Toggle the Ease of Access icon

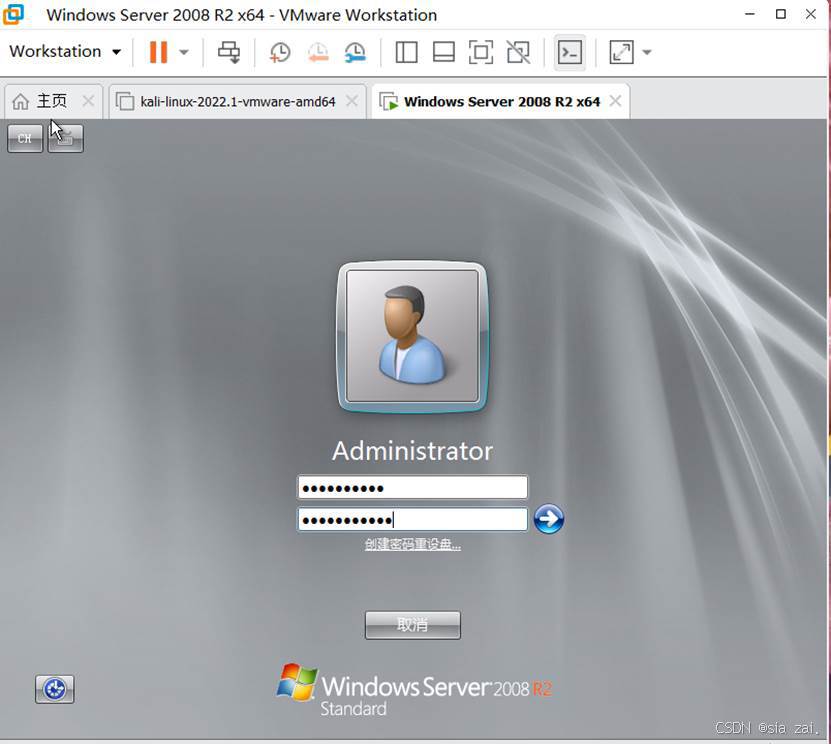pos(54,689)
